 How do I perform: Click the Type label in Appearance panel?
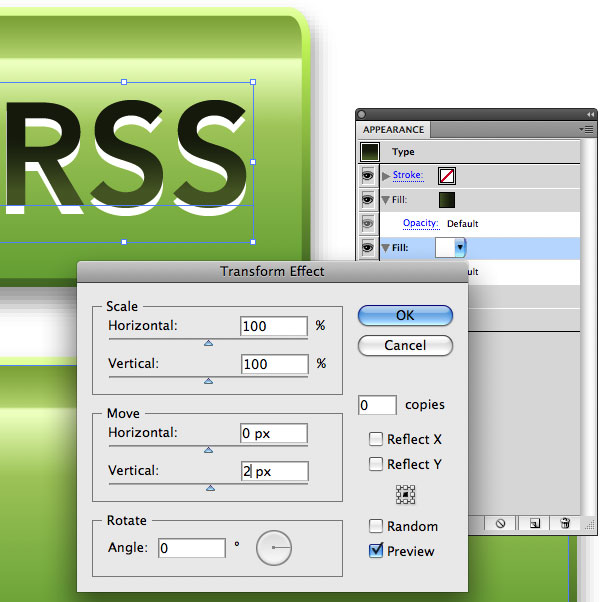point(403,152)
